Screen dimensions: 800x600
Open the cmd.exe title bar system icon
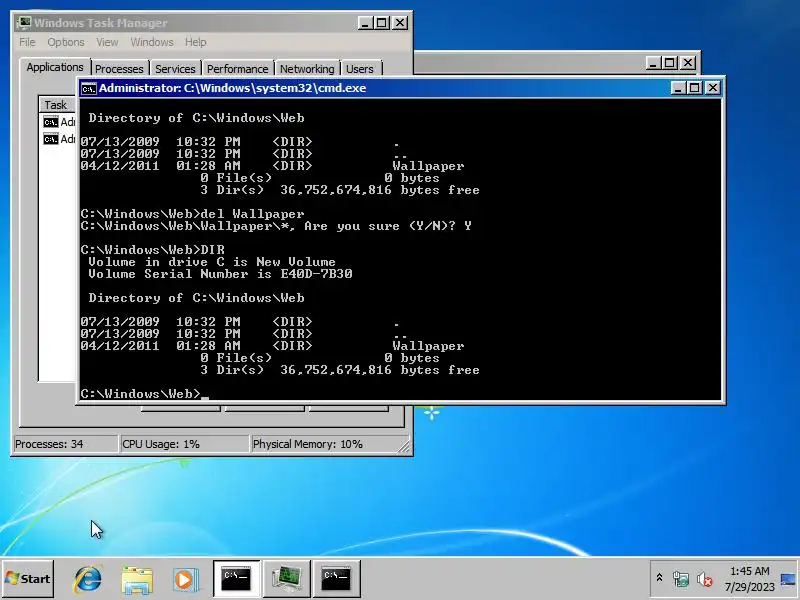point(89,88)
